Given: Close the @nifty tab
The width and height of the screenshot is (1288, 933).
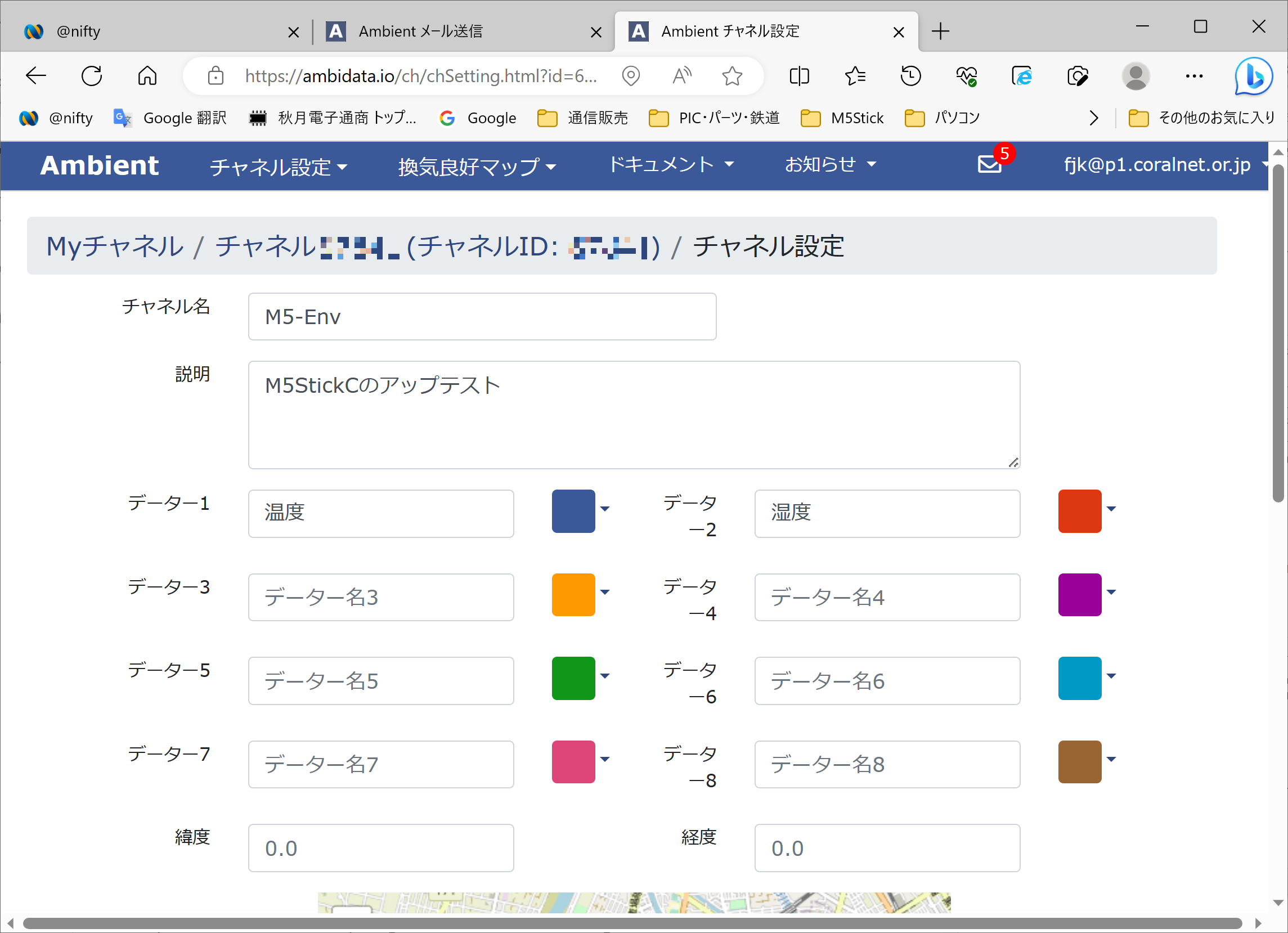Looking at the screenshot, I should point(294,32).
